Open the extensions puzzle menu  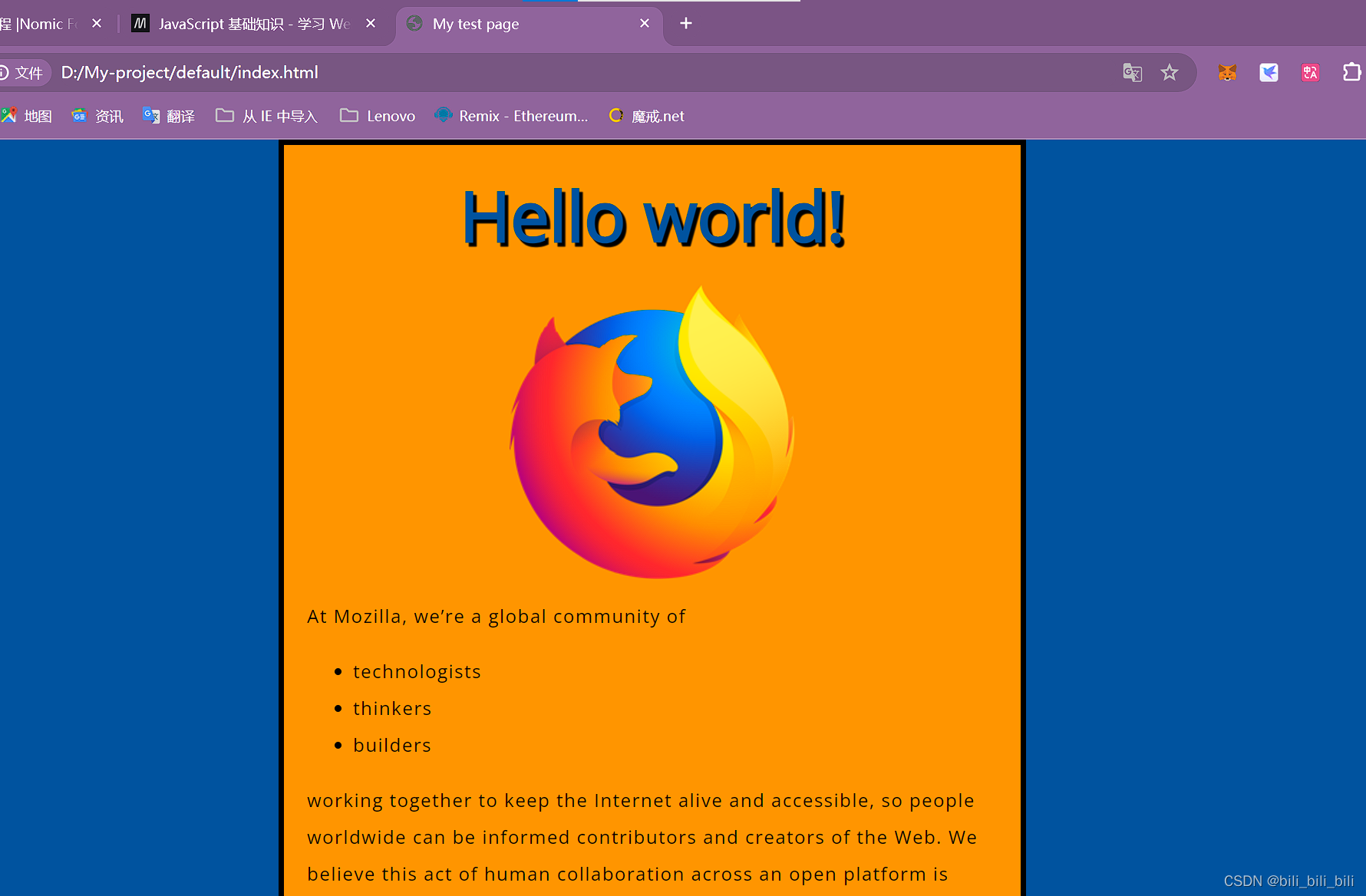click(1351, 73)
